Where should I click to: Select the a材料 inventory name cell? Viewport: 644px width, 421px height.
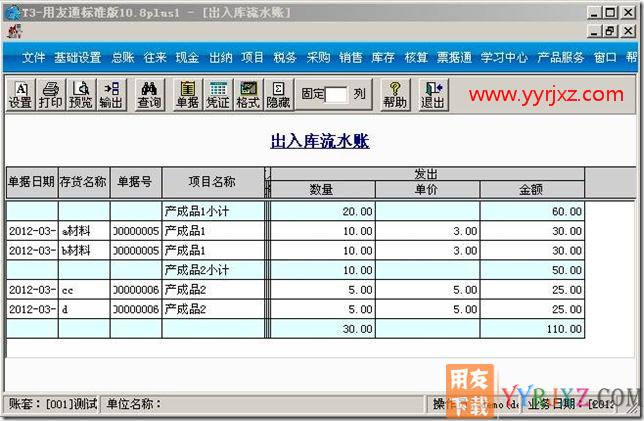click(84, 231)
